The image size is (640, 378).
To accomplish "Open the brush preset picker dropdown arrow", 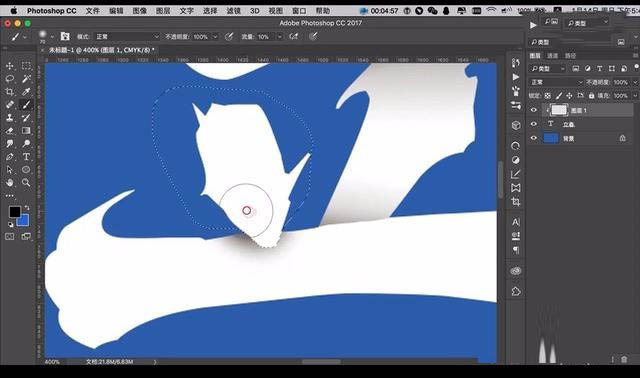I will [52, 37].
